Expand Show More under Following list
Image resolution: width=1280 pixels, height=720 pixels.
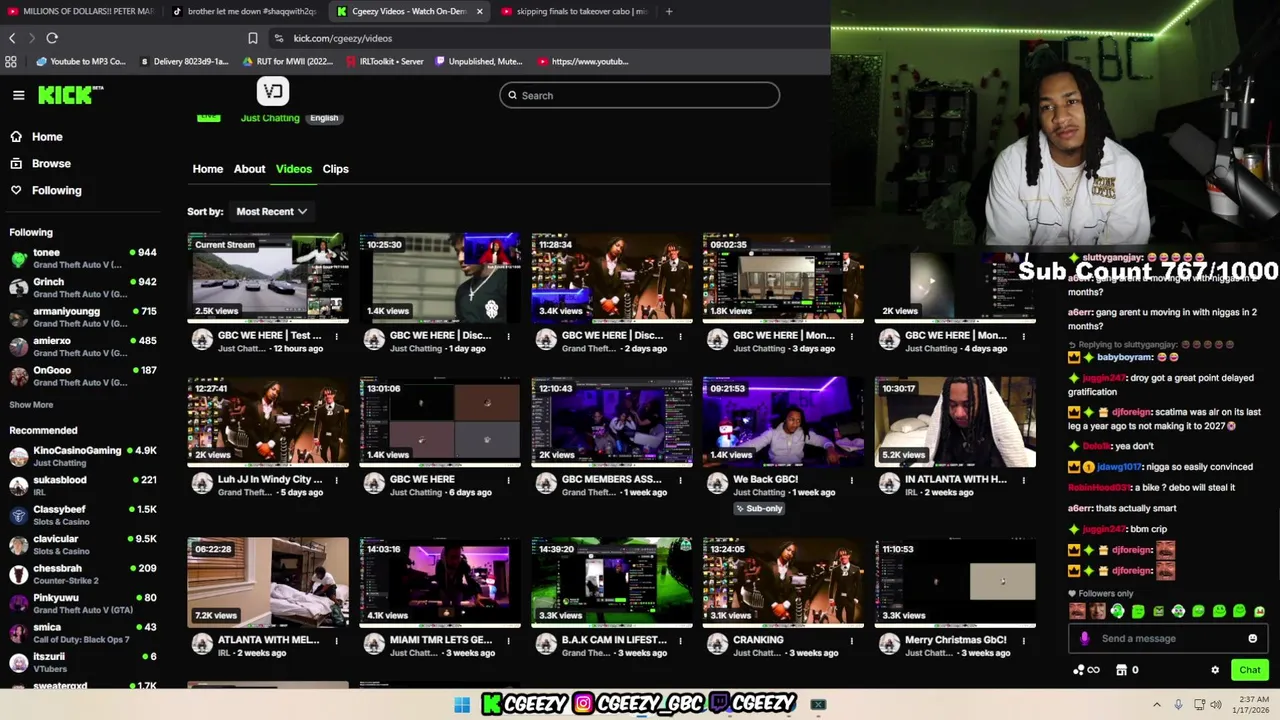(31, 405)
